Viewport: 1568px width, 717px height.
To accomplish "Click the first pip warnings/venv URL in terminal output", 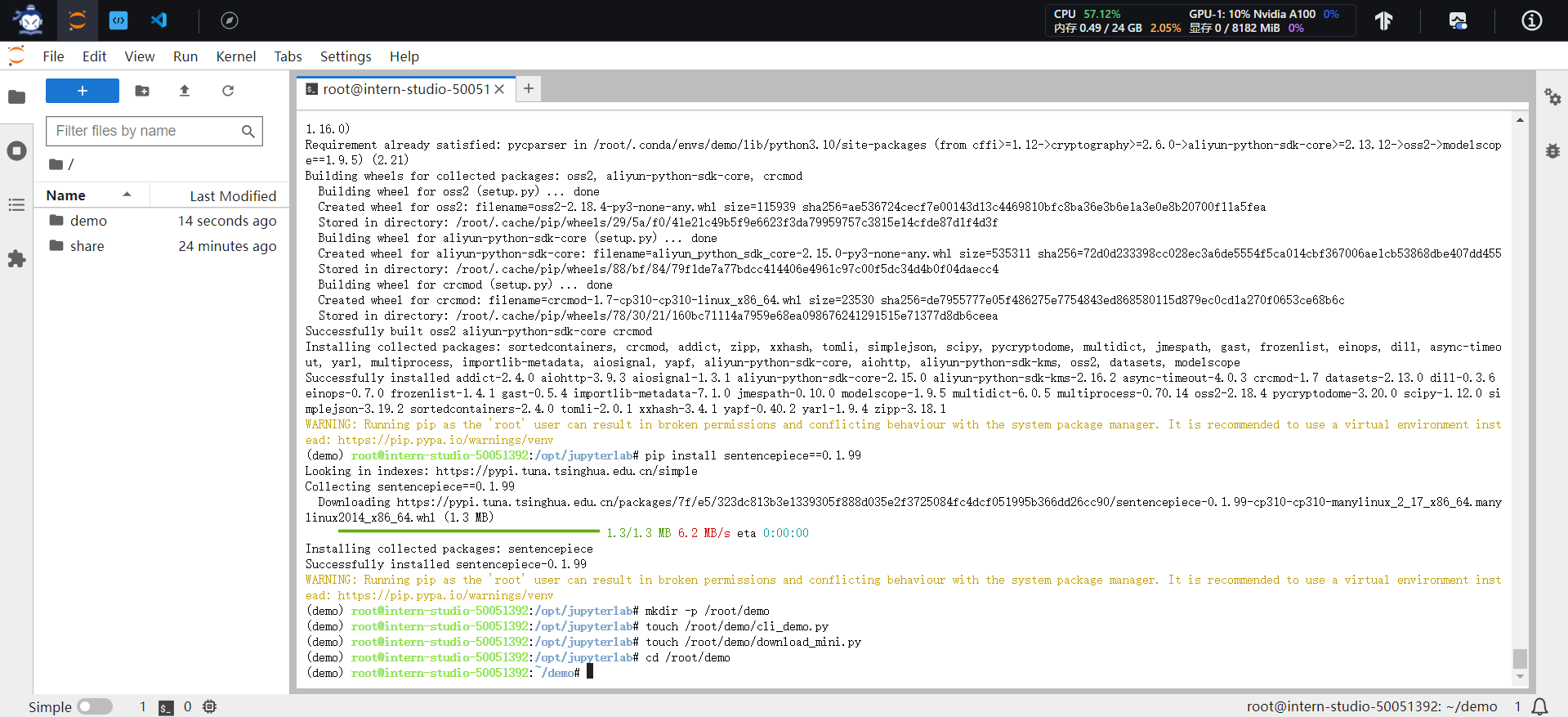I will [x=445, y=440].
